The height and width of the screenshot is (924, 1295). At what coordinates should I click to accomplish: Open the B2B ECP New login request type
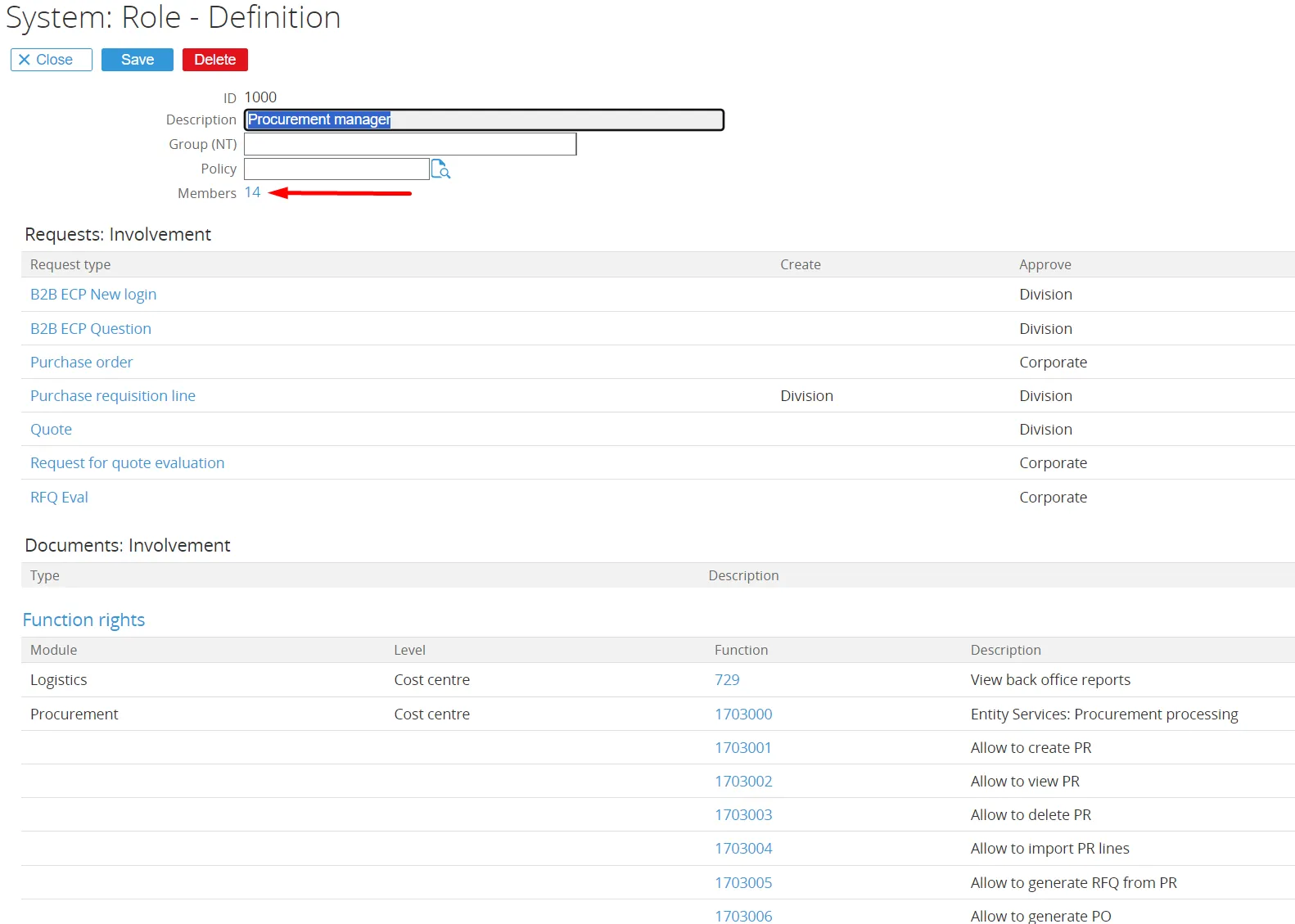(93, 295)
